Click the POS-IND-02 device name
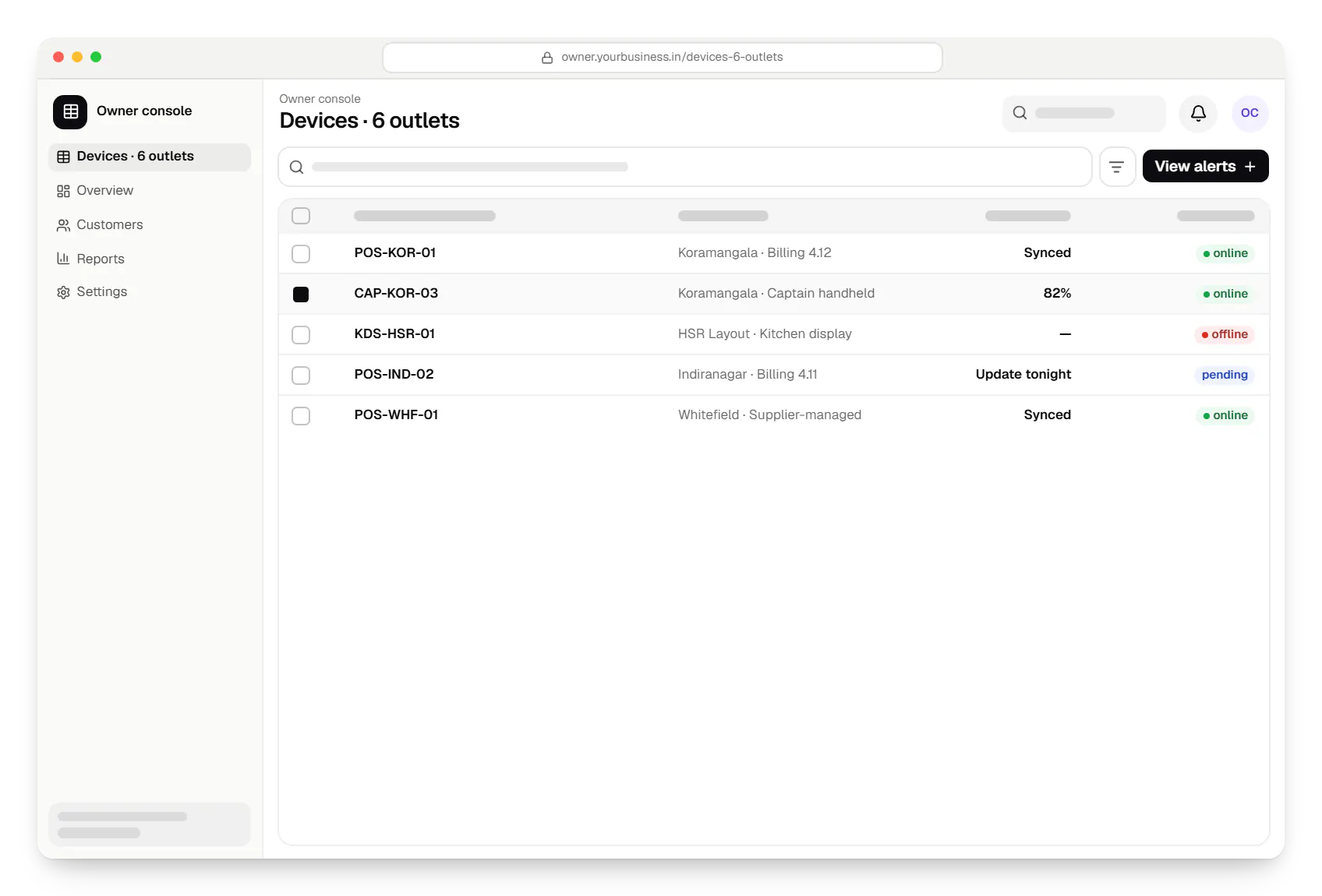This screenshot has width=1322, height=896. coord(394,375)
